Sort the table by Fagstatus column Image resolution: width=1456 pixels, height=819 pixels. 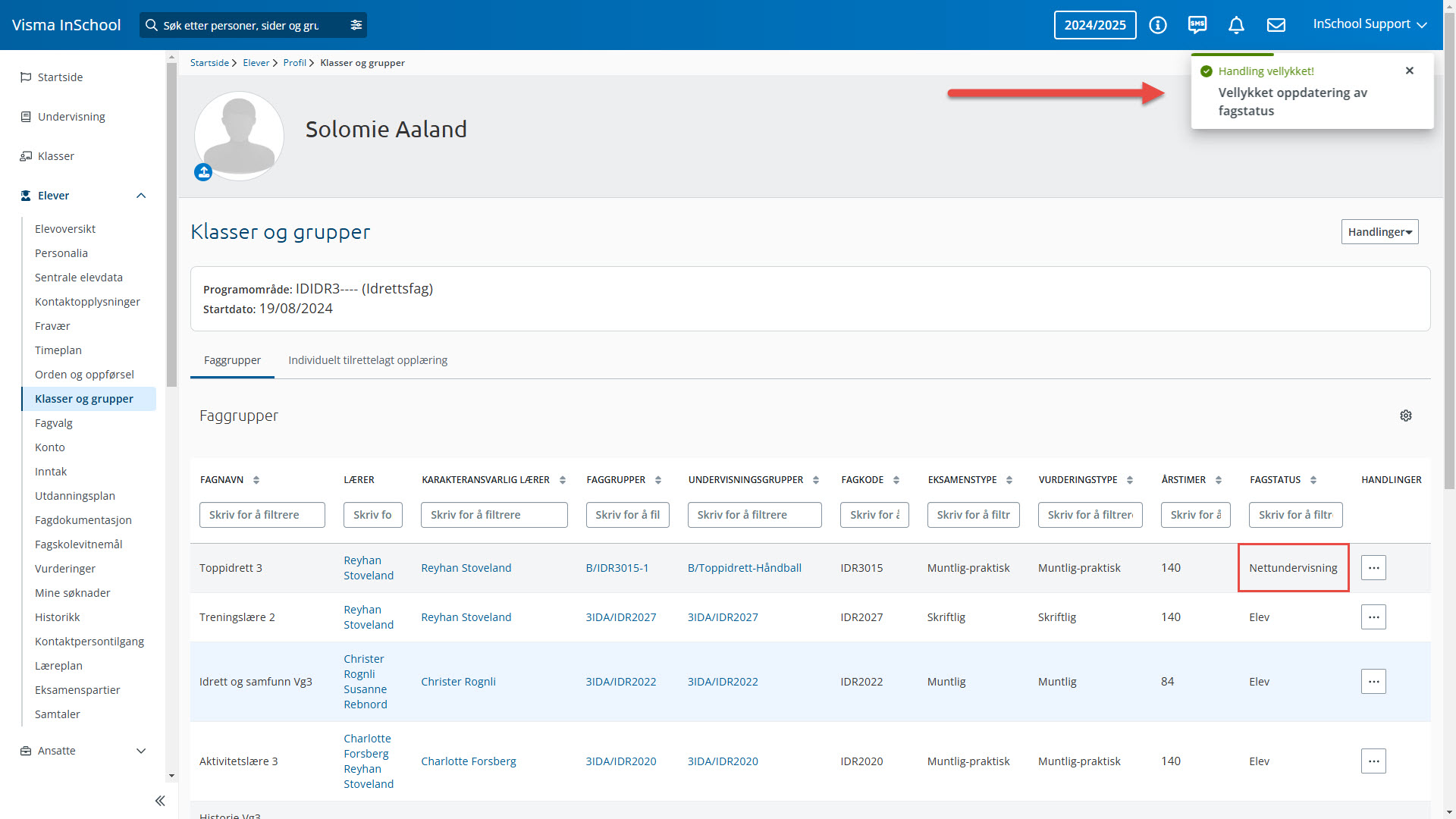[1313, 480]
